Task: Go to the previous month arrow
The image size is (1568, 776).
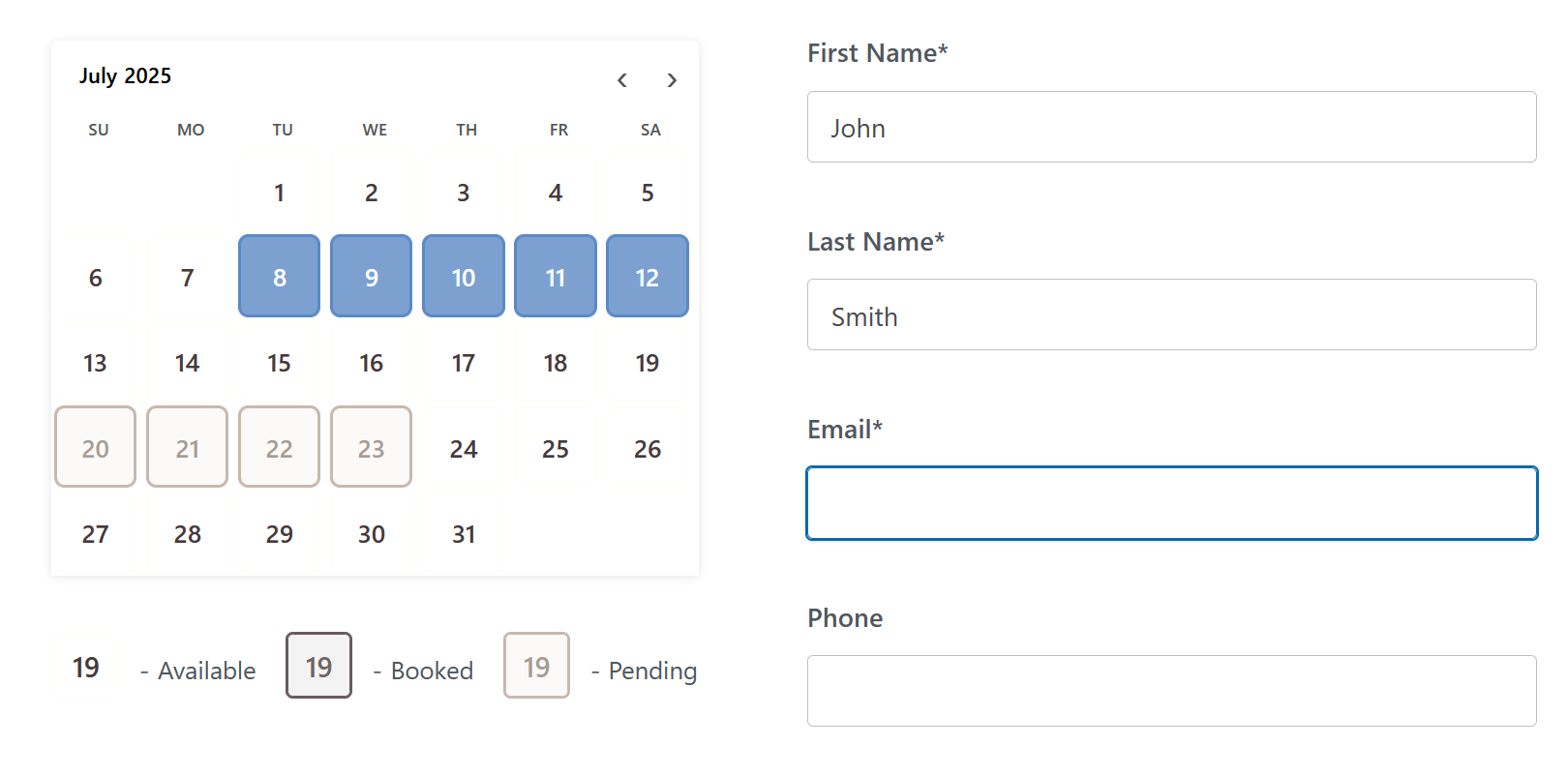Action: [622, 80]
